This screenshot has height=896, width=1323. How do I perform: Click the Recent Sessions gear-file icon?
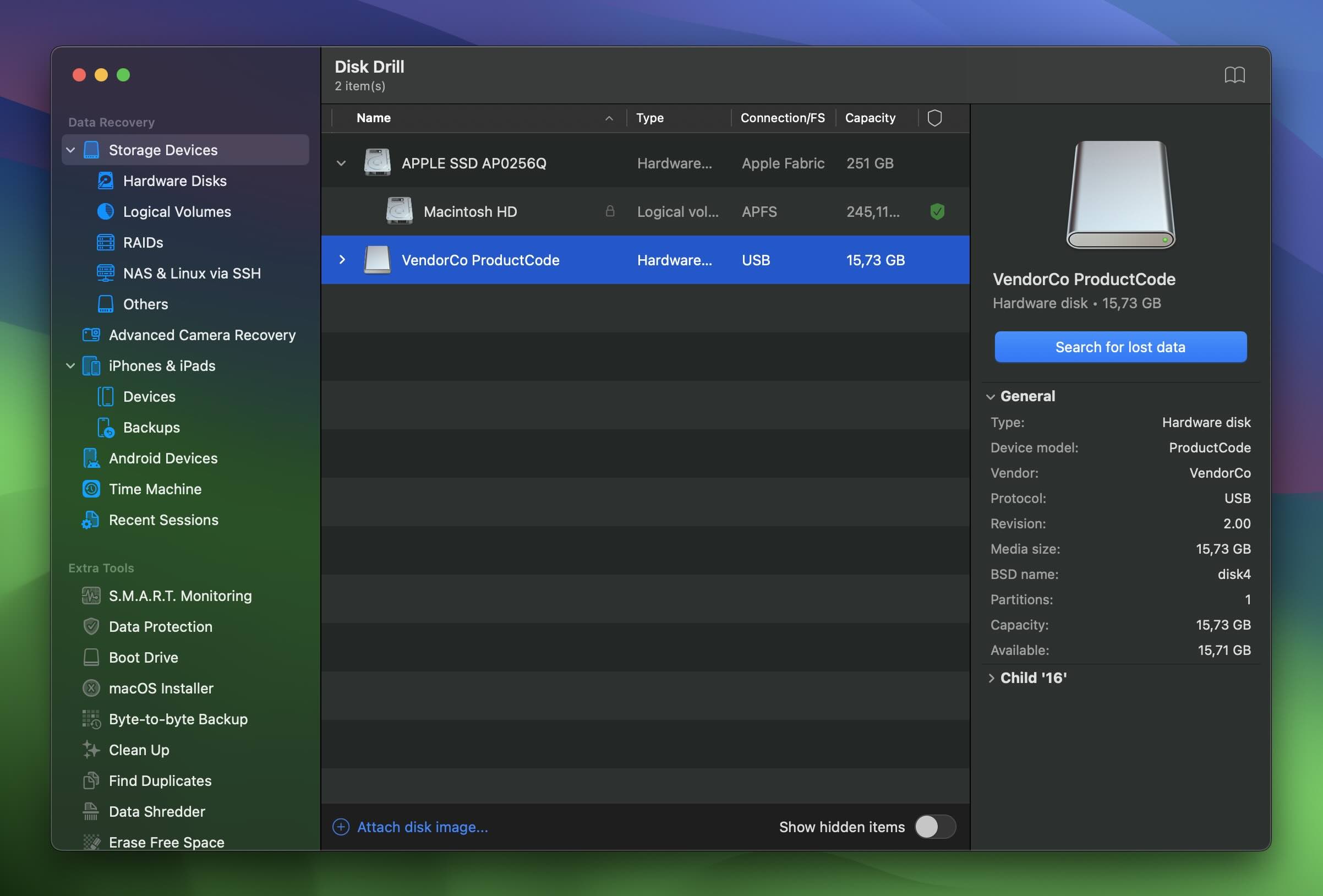coord(91,520)
